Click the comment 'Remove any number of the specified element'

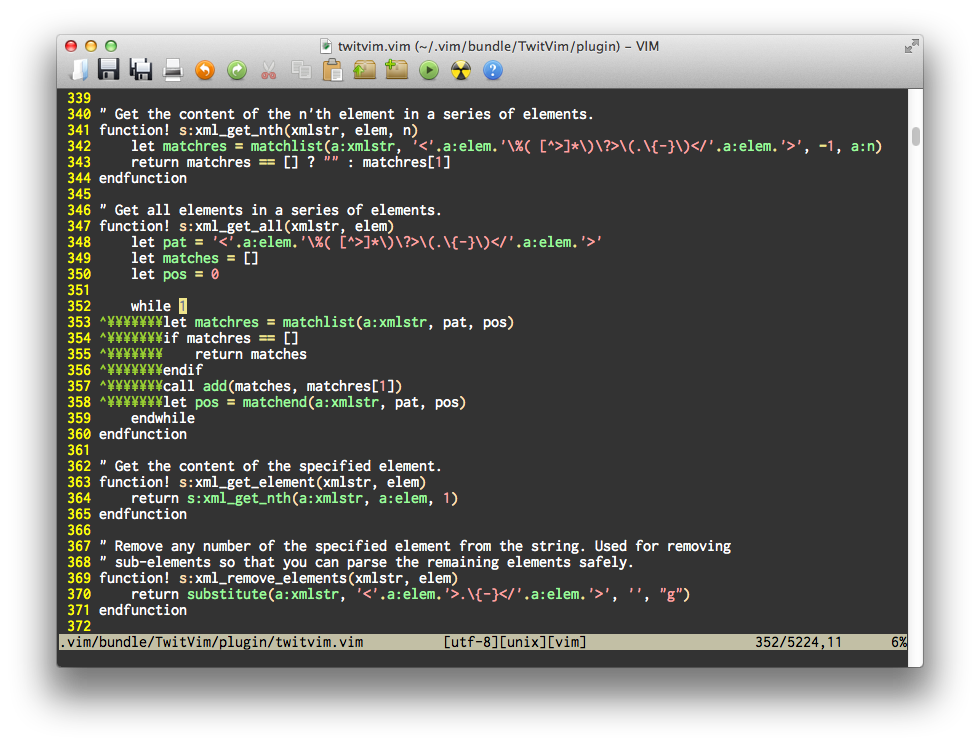415,546
